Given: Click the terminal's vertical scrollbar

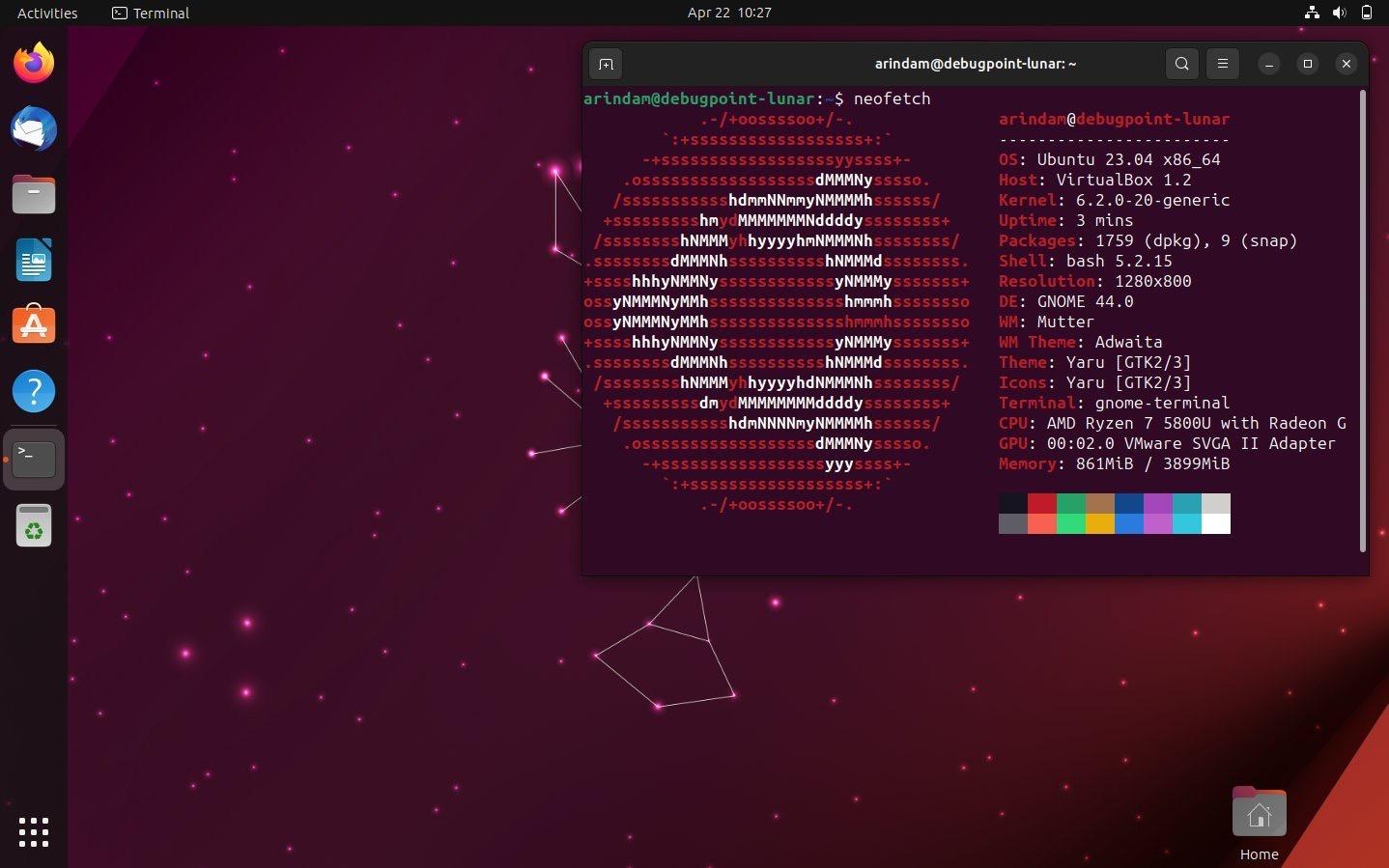Looking at the screenshot, I should point(1362,319).
